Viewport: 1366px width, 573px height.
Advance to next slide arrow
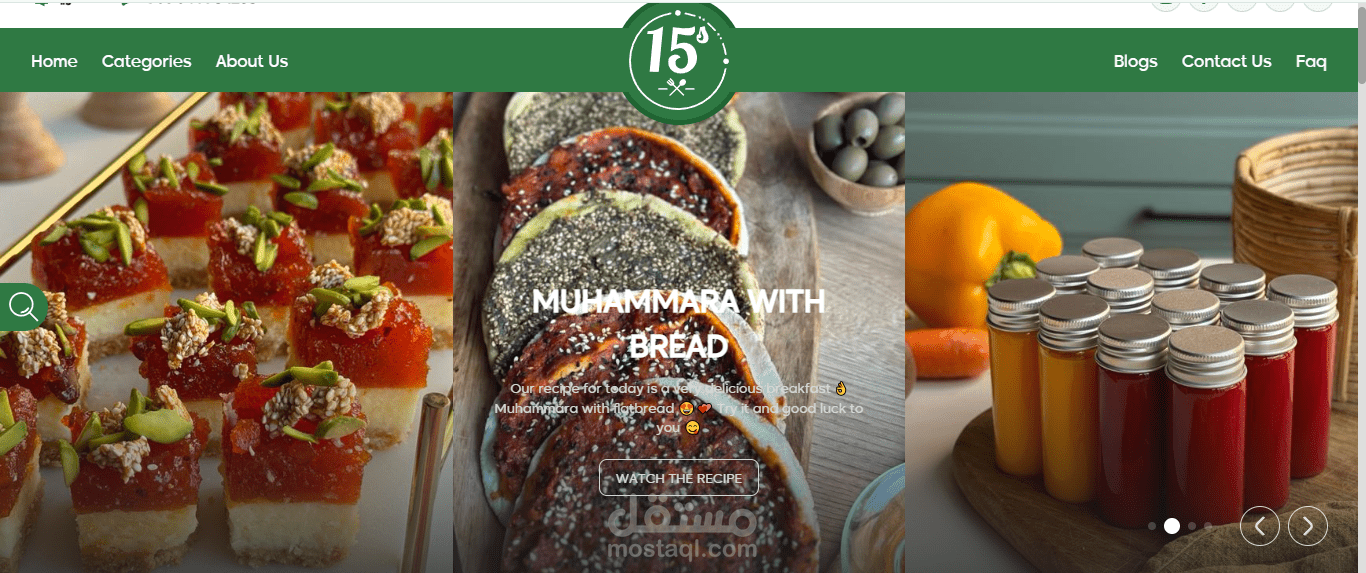1308,526
